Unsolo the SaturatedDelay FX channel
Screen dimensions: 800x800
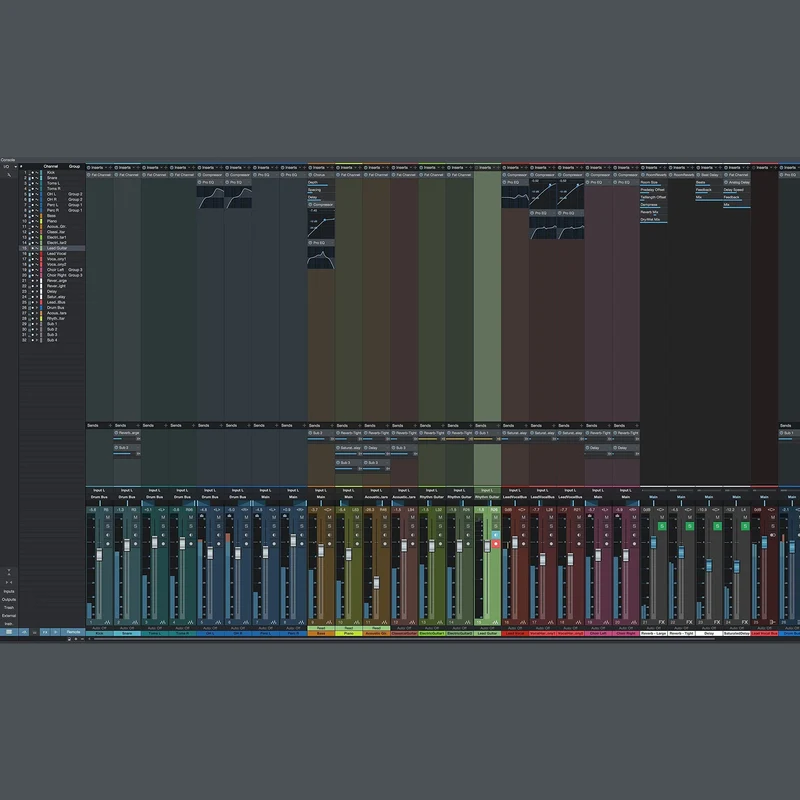coord(745,526)
